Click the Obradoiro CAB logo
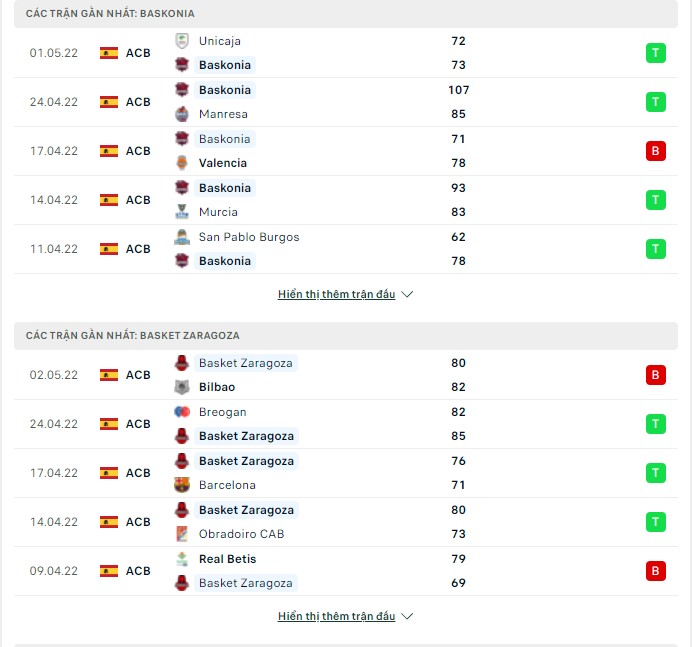692x647 pixels. 182,534
